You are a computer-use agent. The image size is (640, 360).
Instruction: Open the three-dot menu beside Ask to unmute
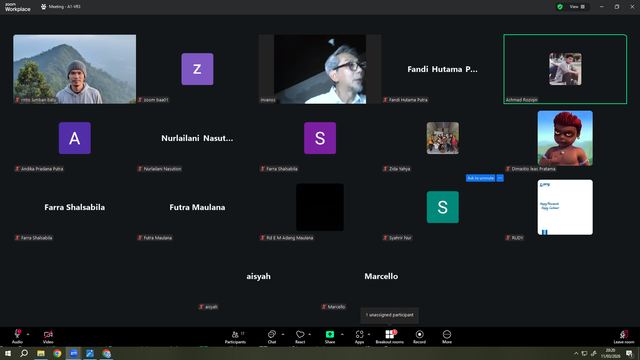(500, 178)
